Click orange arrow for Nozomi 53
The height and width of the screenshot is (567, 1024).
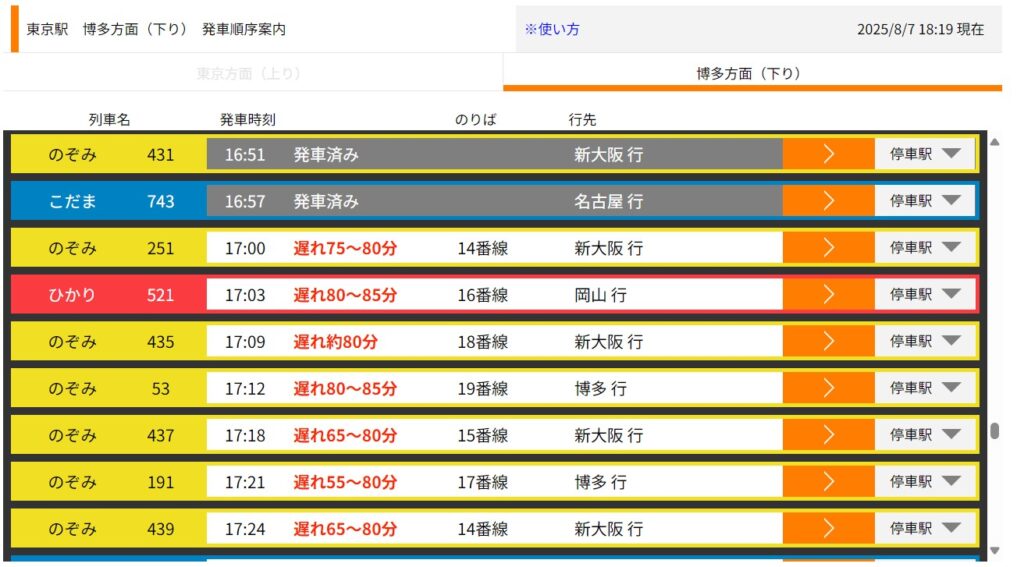tap(828, 388)
